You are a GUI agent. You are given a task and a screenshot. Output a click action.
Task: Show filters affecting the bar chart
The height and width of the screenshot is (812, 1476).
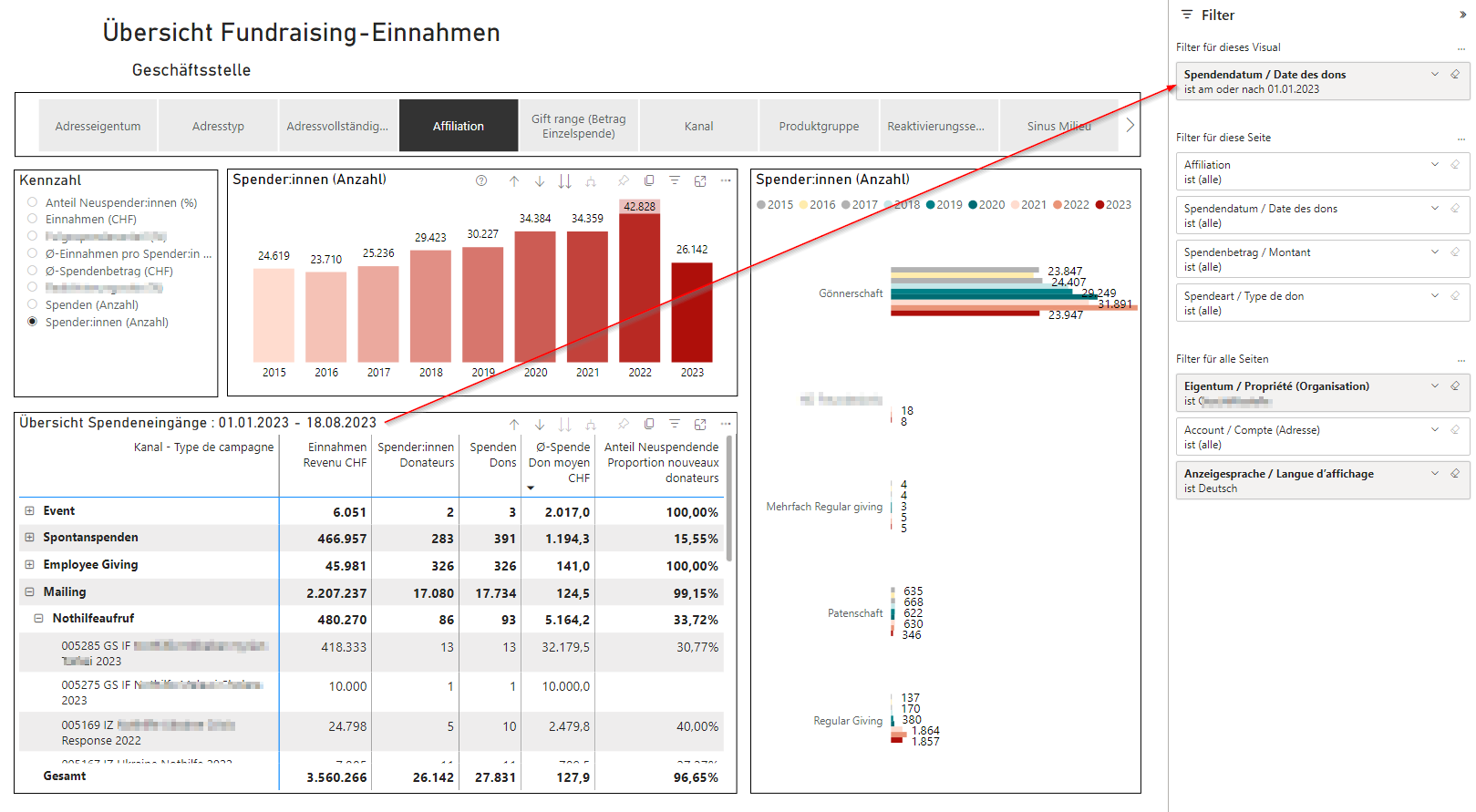(675, 180)
